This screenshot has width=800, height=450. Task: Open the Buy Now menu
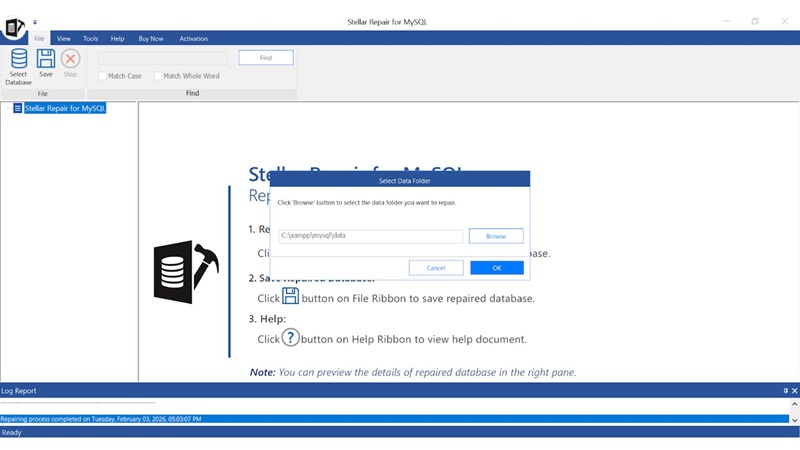click(x=151, y=38)
